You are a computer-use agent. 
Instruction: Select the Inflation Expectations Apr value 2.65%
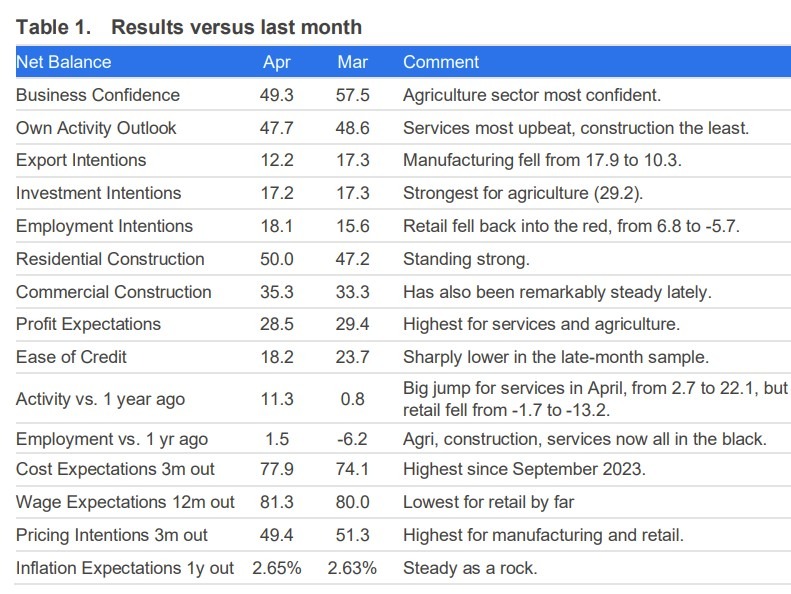pyautogui.click(x=277, y=568)
